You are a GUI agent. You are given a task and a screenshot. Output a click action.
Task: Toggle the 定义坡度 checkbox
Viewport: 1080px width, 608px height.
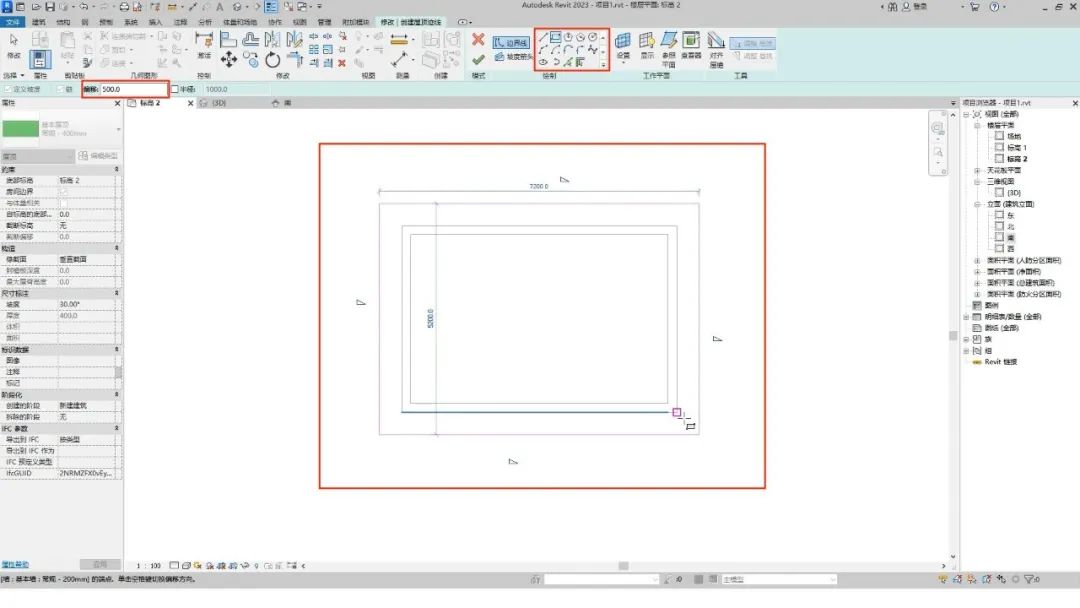pos(6,89)
